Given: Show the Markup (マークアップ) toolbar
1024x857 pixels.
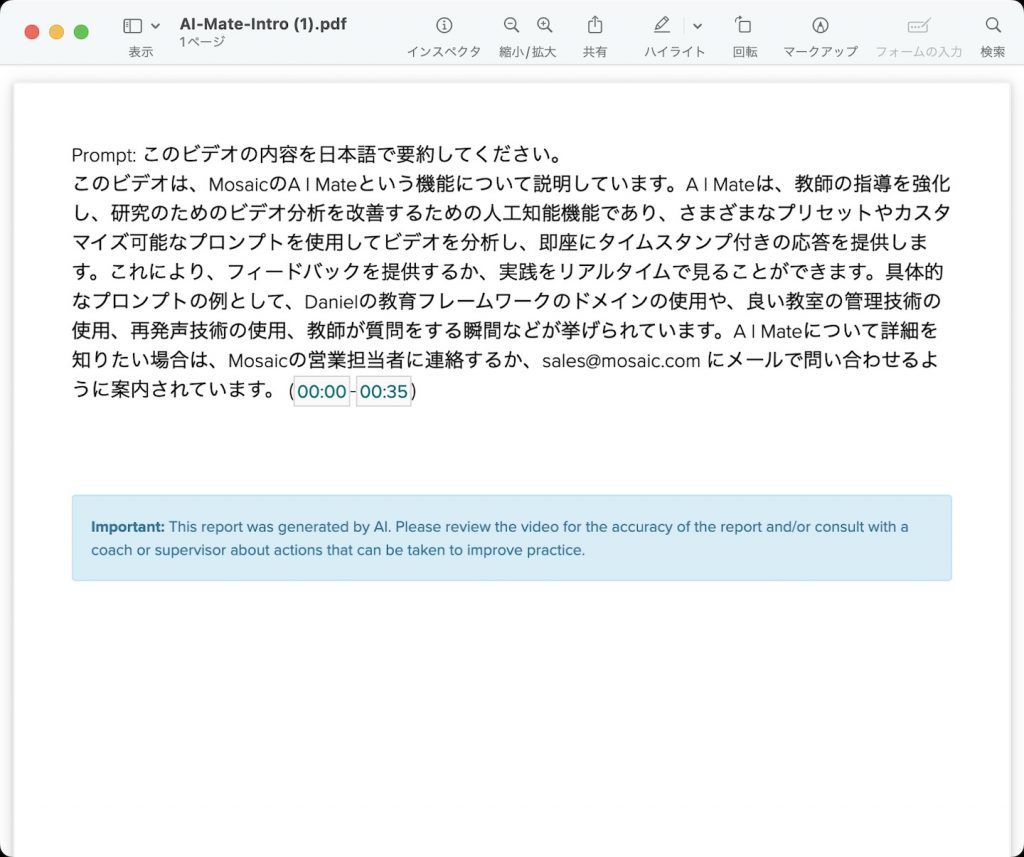Looking at the screenshot, I should pyautogui.click(x=820, y=25).
